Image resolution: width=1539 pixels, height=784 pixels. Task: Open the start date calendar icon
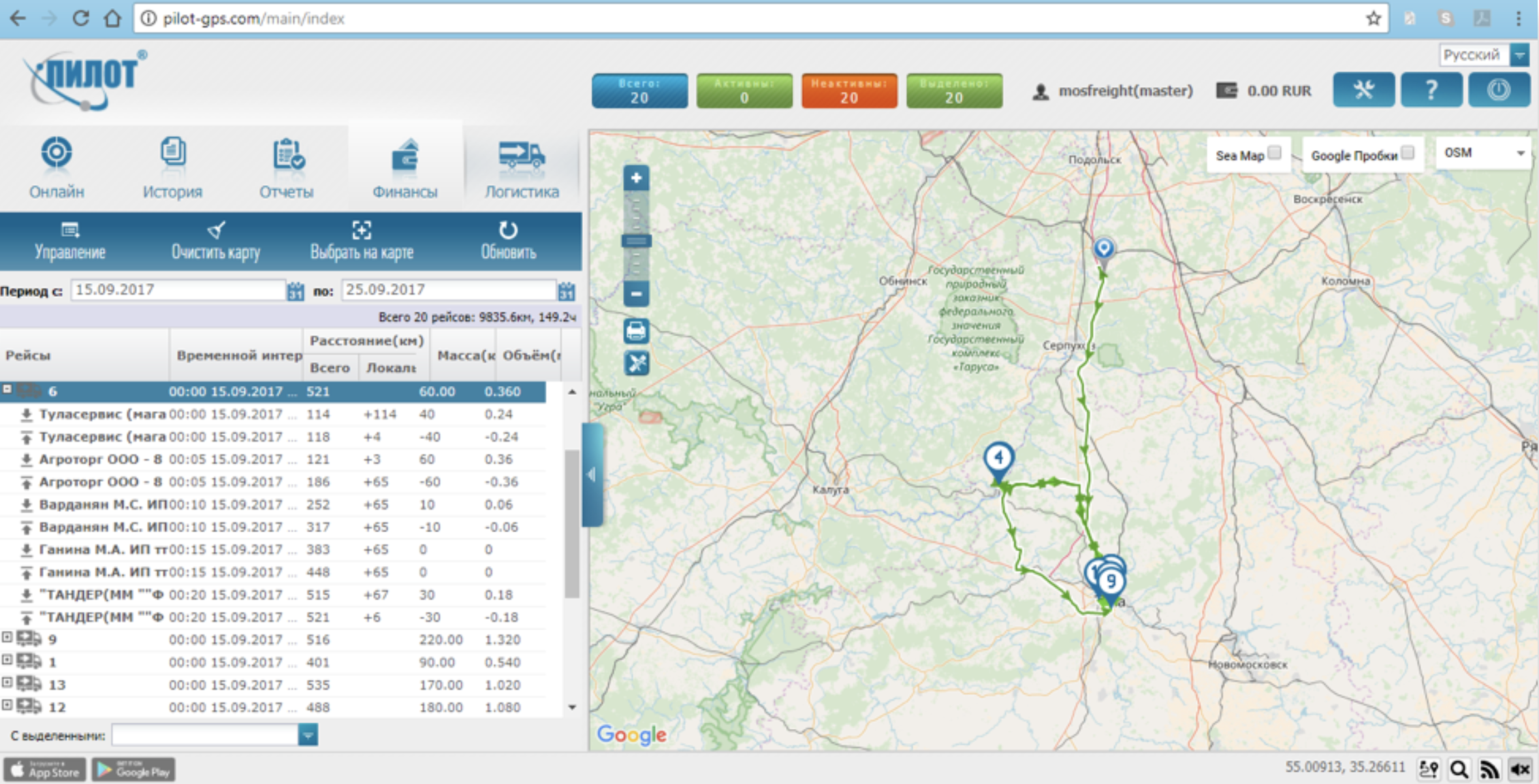[295, 291]
